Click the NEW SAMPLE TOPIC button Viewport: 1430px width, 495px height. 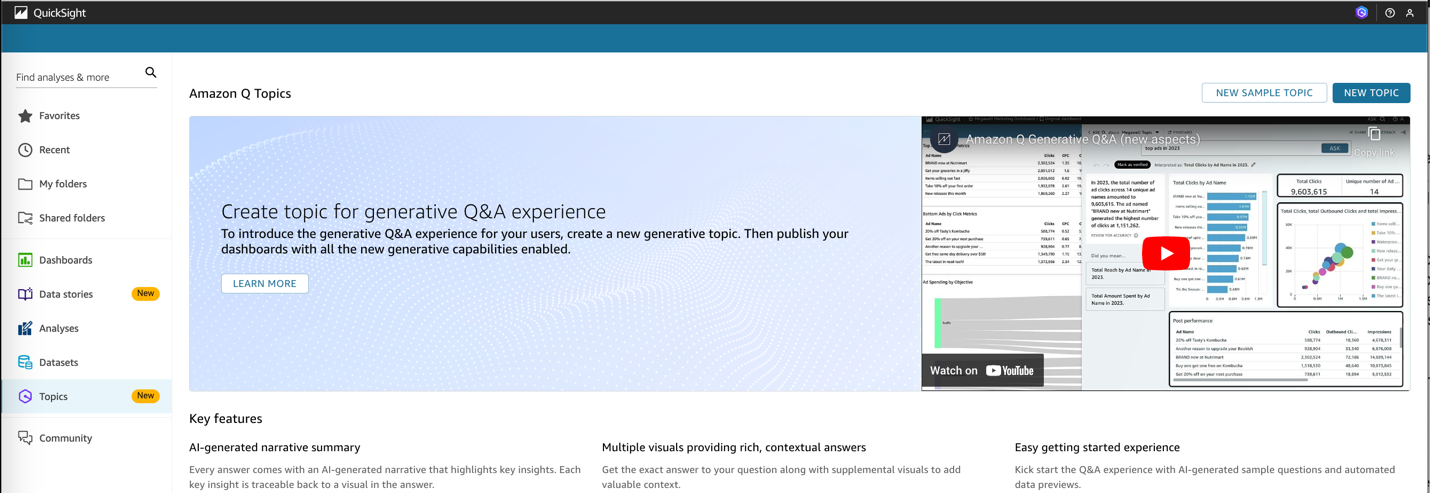1264,93
